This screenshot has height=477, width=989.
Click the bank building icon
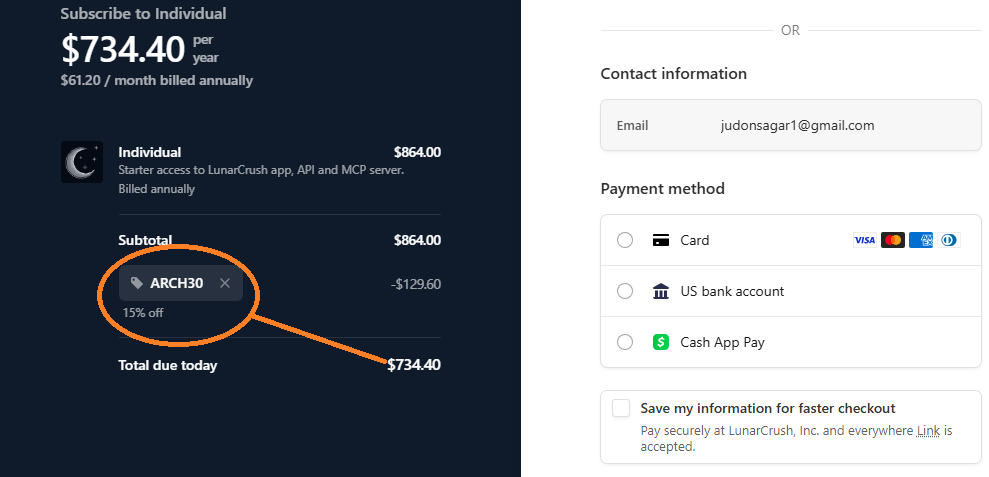(660, 291)
